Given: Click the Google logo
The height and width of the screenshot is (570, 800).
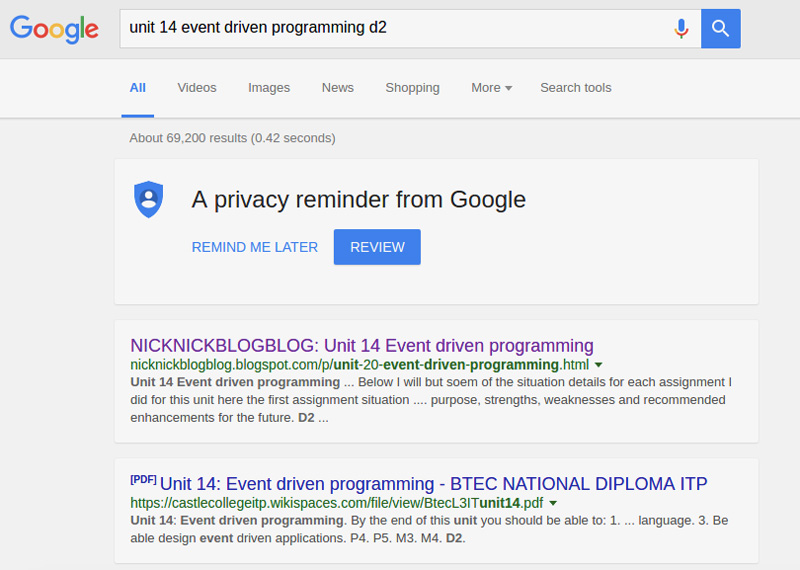Looking at the screenshot, I should click(54, 29).
